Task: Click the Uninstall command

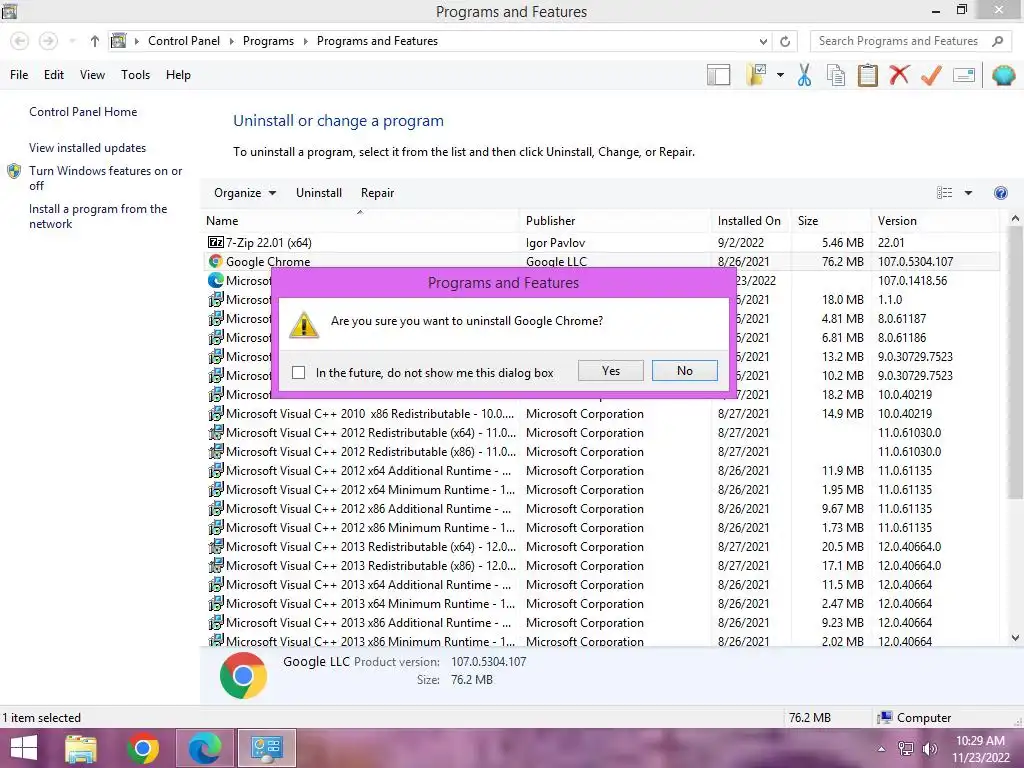Action: (319, 193)
